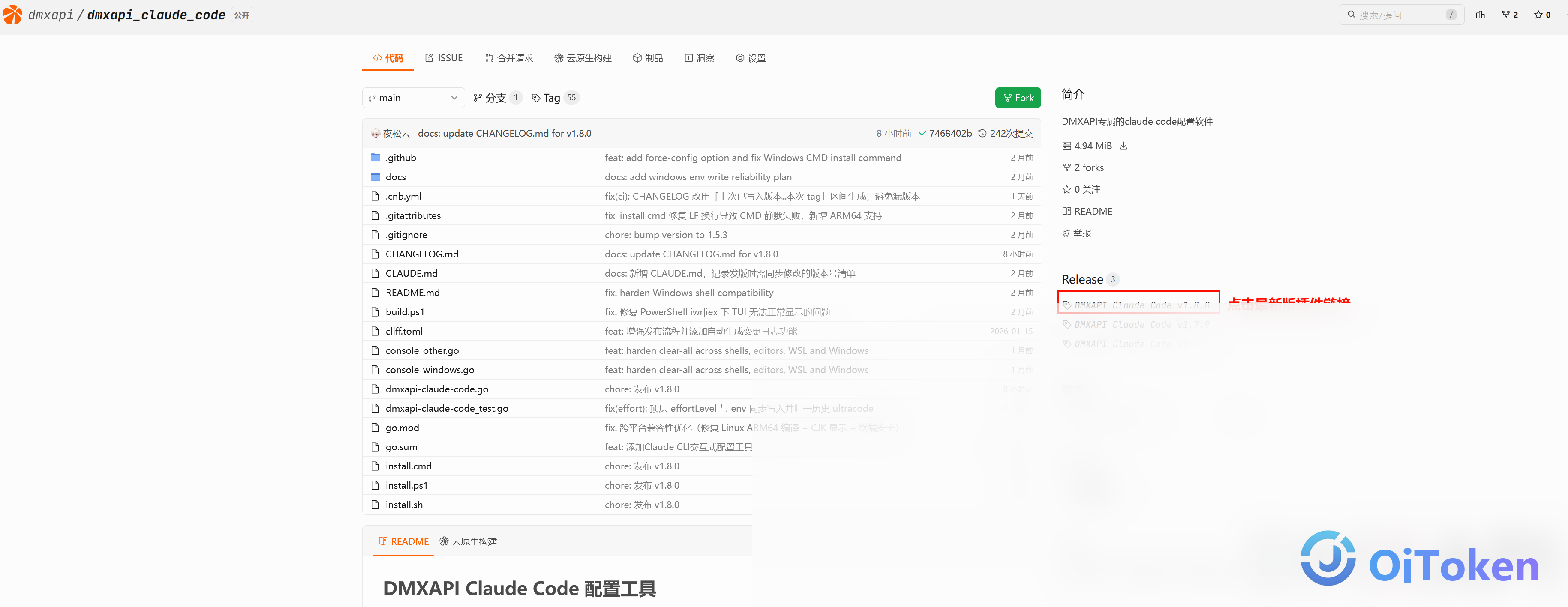
Task: Click the green Fork button
Action: (1018, 98)
